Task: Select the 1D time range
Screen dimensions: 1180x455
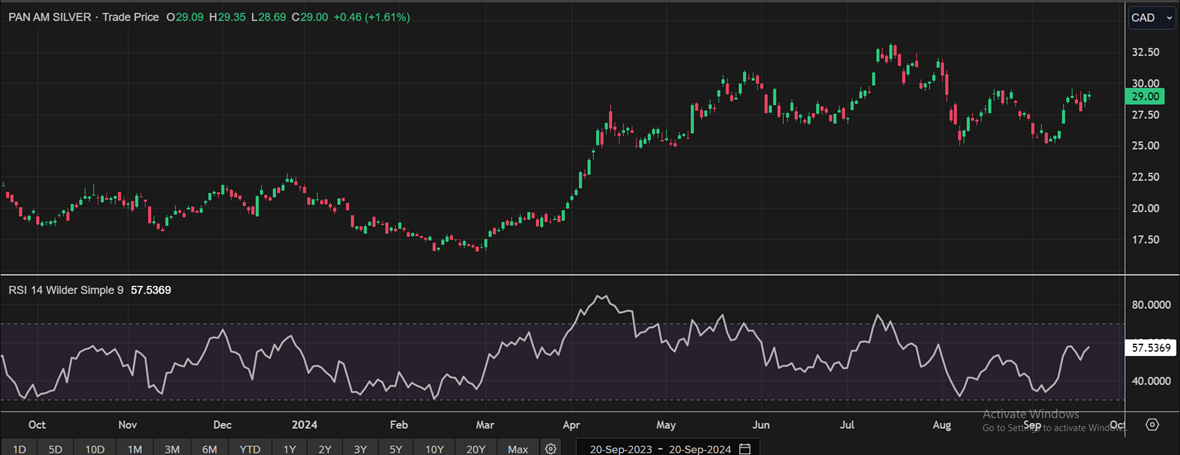Action: tap(19, 449)
